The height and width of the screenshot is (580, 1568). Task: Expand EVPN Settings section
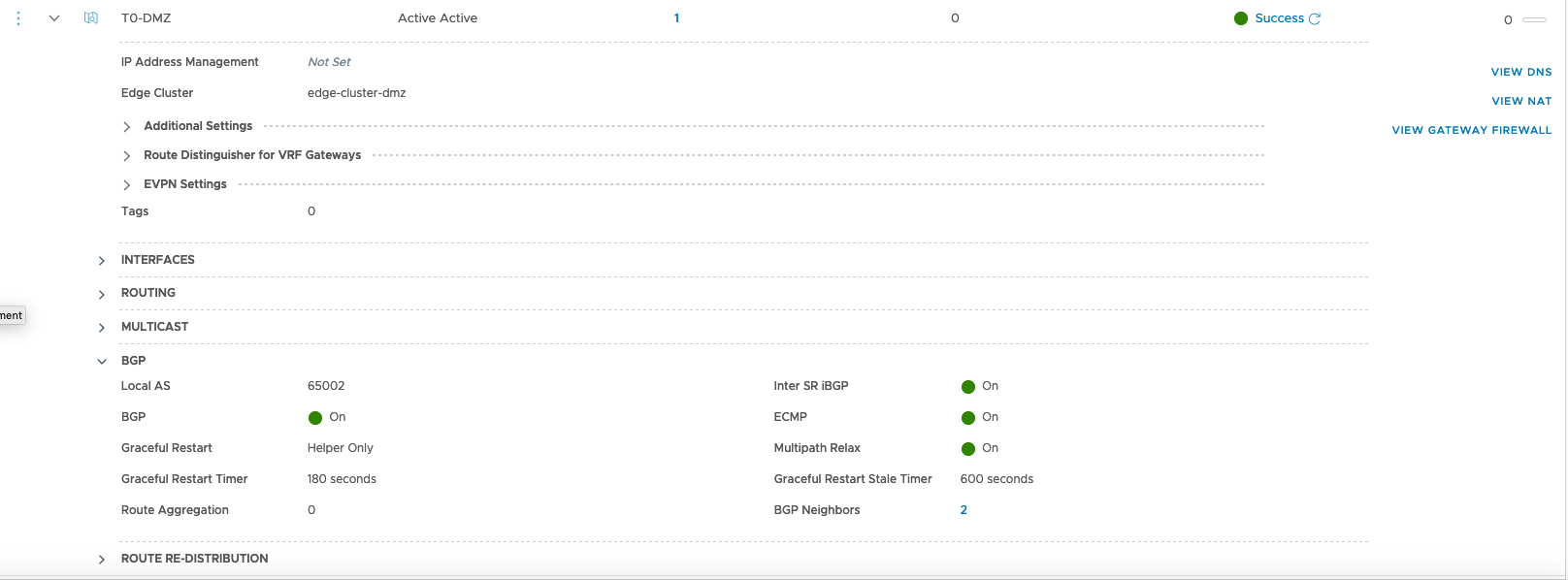point(127,185)
